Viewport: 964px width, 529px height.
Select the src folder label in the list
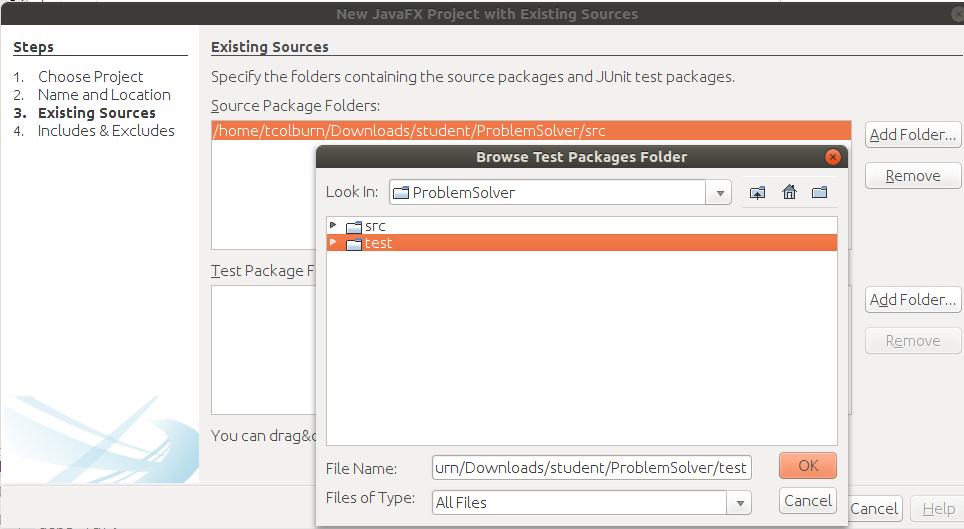click(375, 226)
